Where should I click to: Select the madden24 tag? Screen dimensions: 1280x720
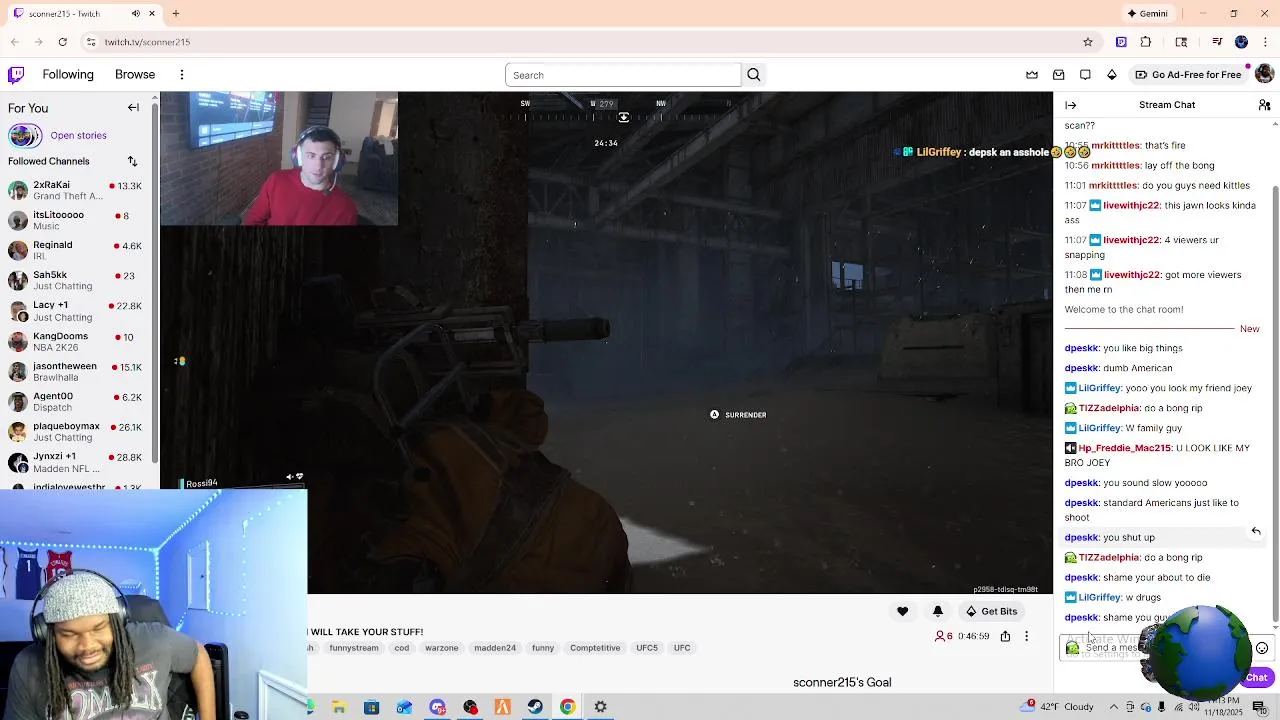(495, 648)
